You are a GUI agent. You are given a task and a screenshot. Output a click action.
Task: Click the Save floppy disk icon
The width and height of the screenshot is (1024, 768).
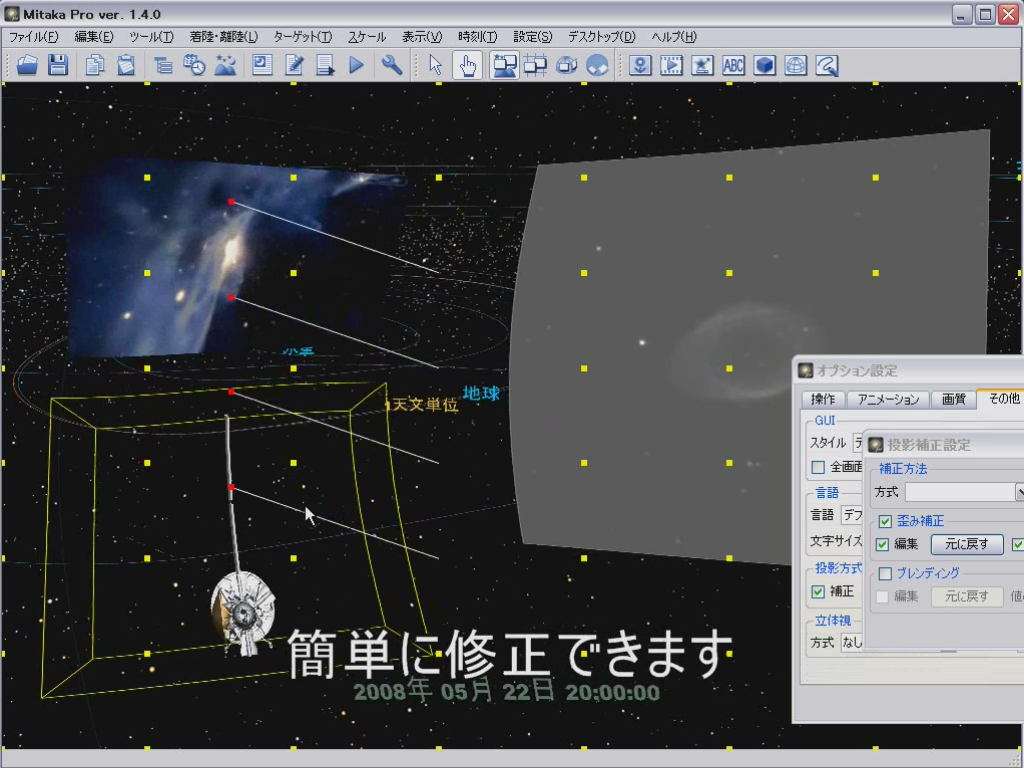coord(58,65)
